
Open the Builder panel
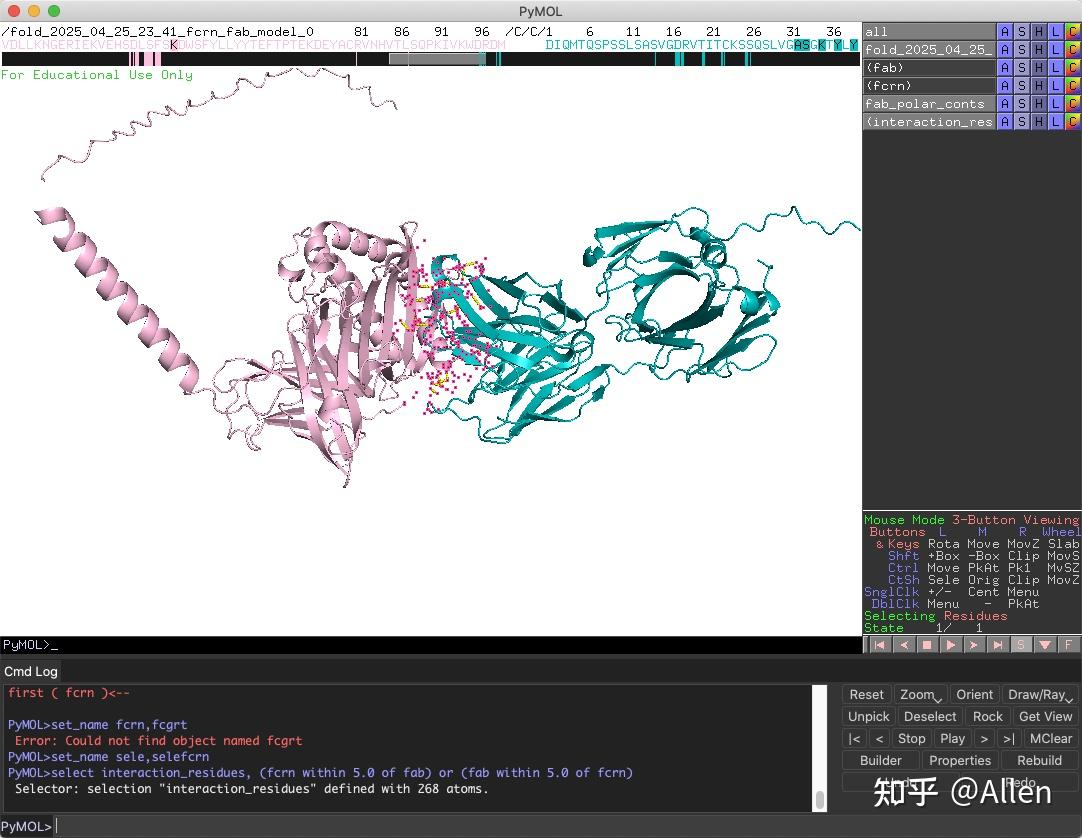point(879,760)
